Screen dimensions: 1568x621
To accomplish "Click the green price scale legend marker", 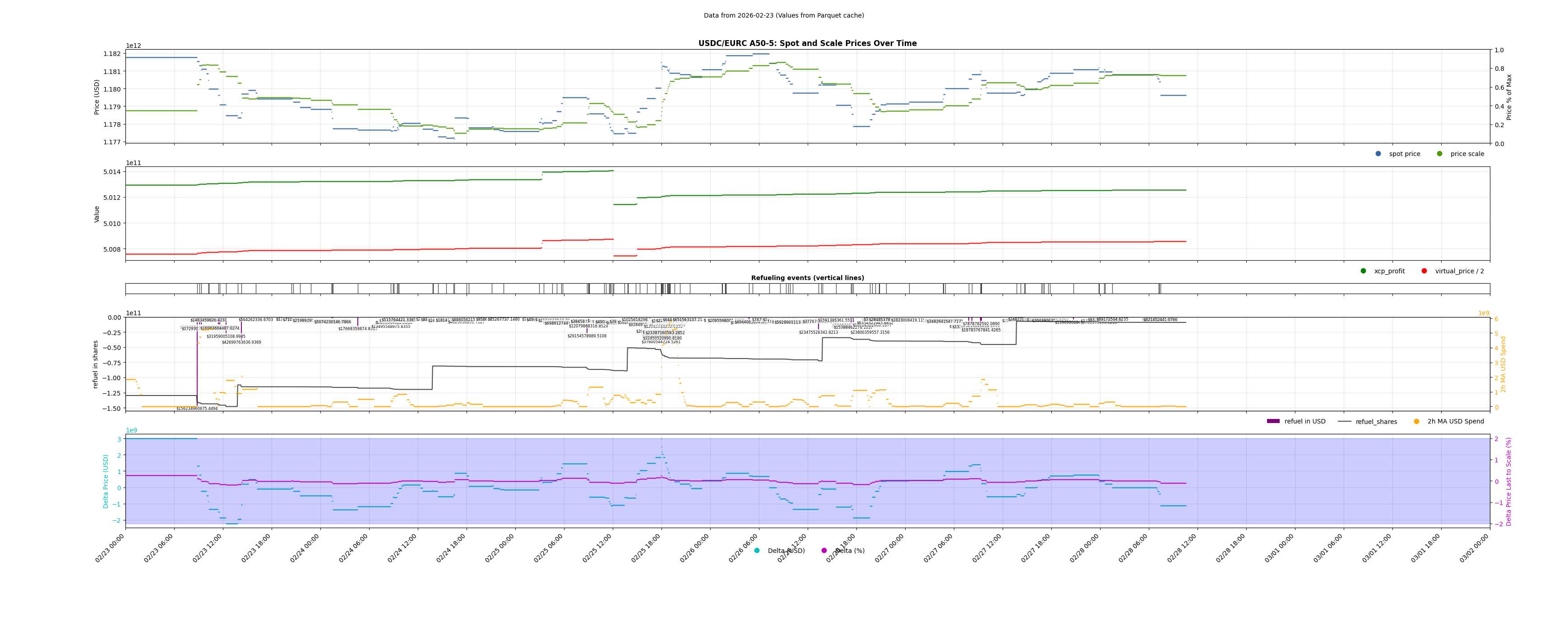I will click(1439, 154).
